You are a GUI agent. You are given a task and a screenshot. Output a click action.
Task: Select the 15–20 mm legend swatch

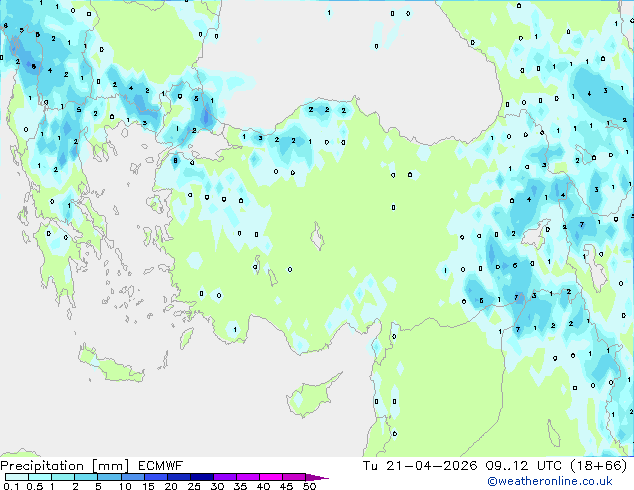pyautogui.click(x=156, y=477)
